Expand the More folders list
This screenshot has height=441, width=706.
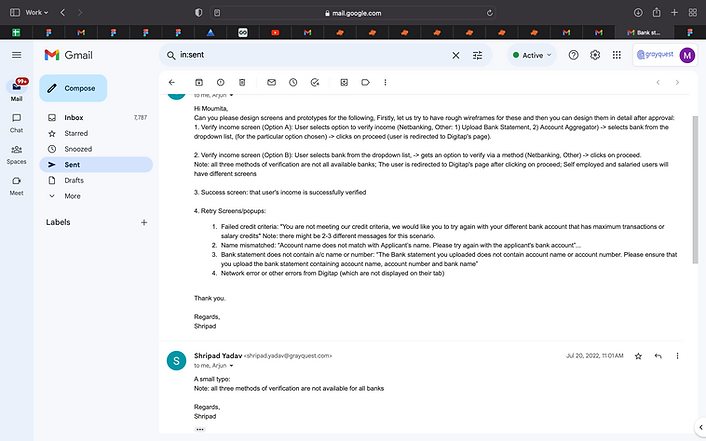click(x=72, y=196)
